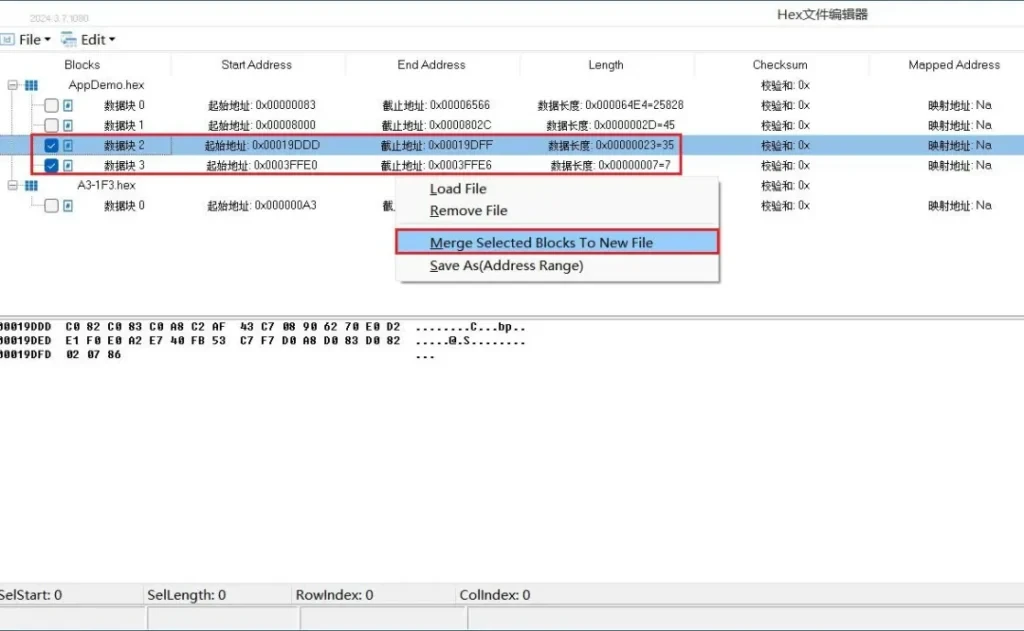The height and width of the screenshot is (631, 1024).
Task: Uncheck the data block 2 checkbox
Action: click(51, 146)
